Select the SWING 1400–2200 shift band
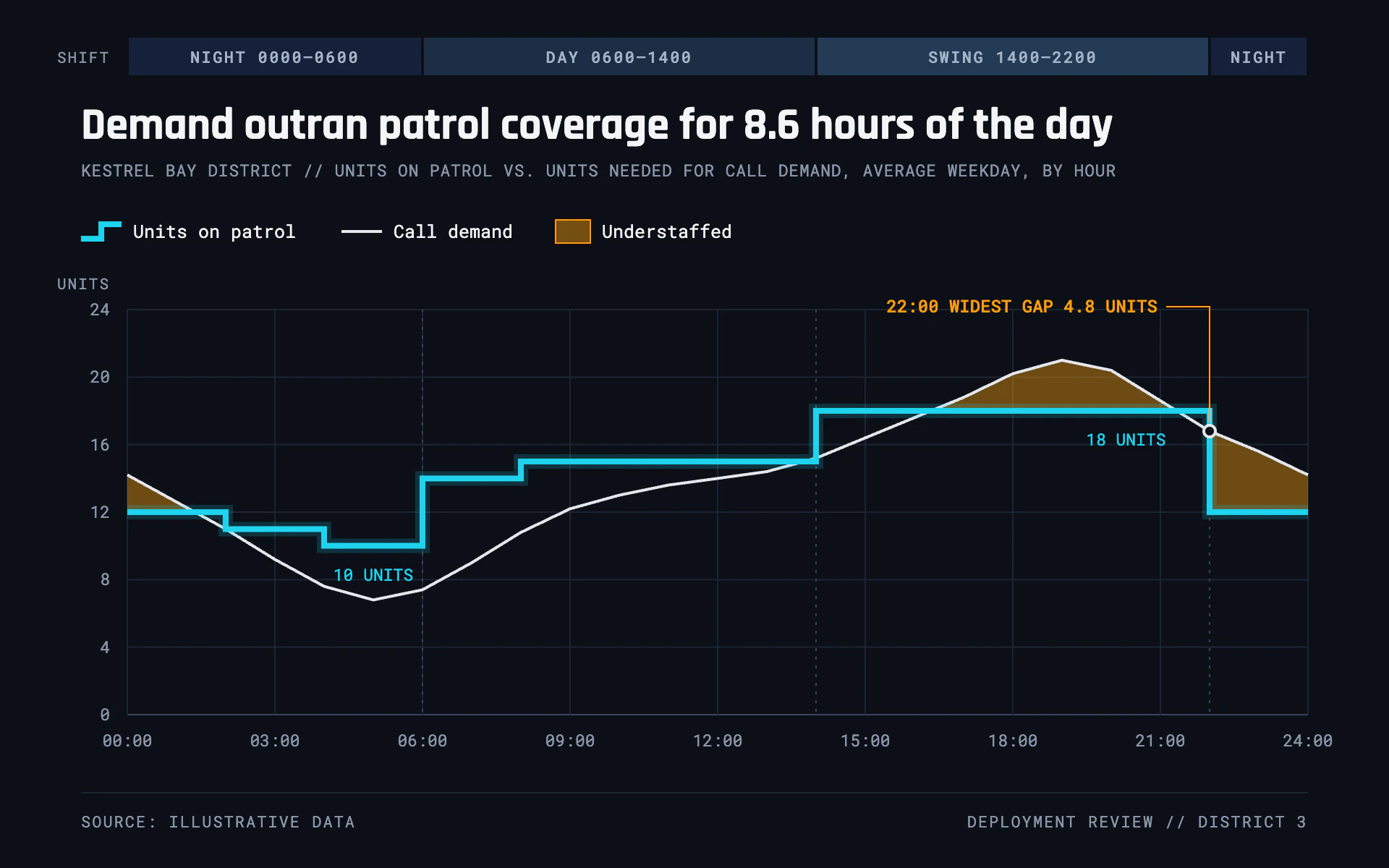This screenshot has height=868, width=1389. (x=1013, y=56)
